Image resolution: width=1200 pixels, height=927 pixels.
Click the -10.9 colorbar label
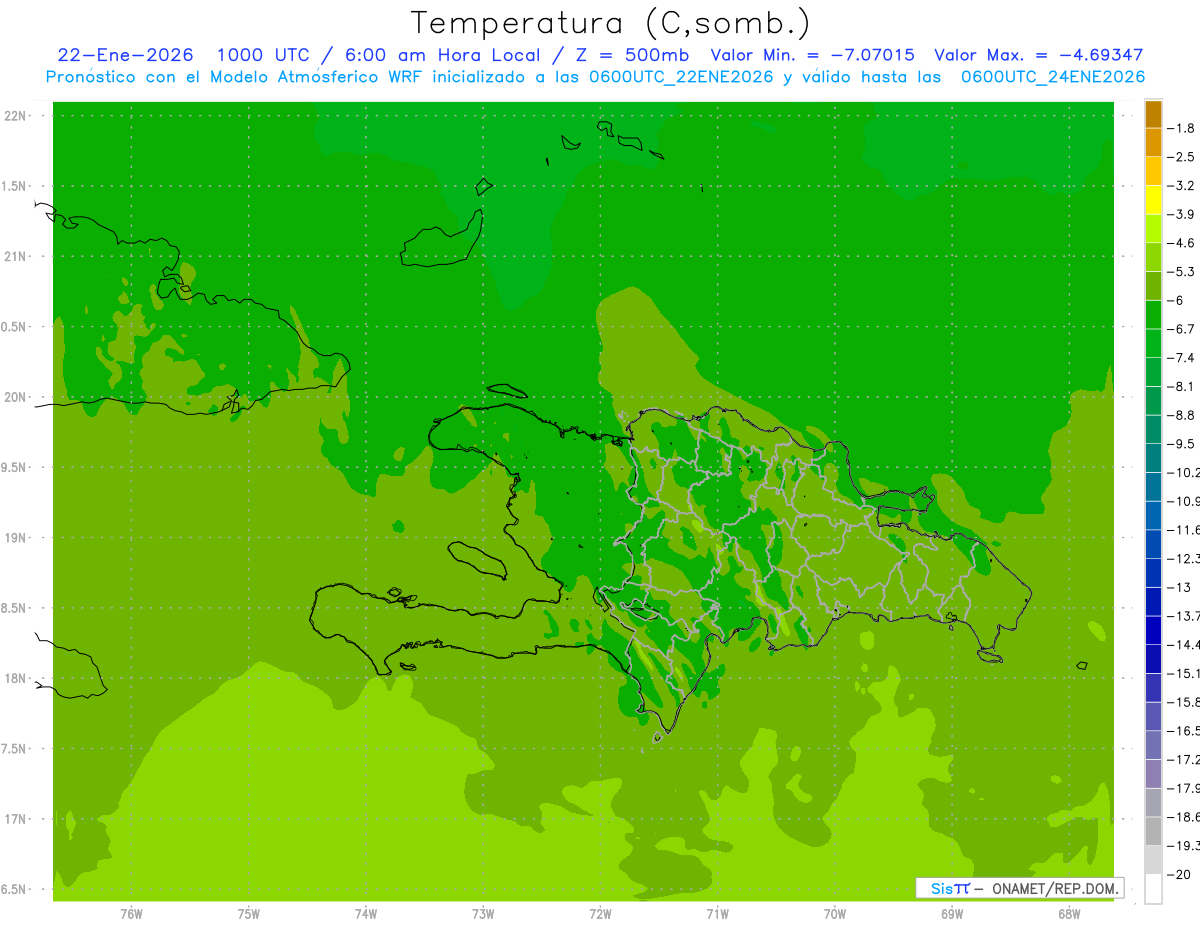pyautogui.click(x=1184, y=501)
